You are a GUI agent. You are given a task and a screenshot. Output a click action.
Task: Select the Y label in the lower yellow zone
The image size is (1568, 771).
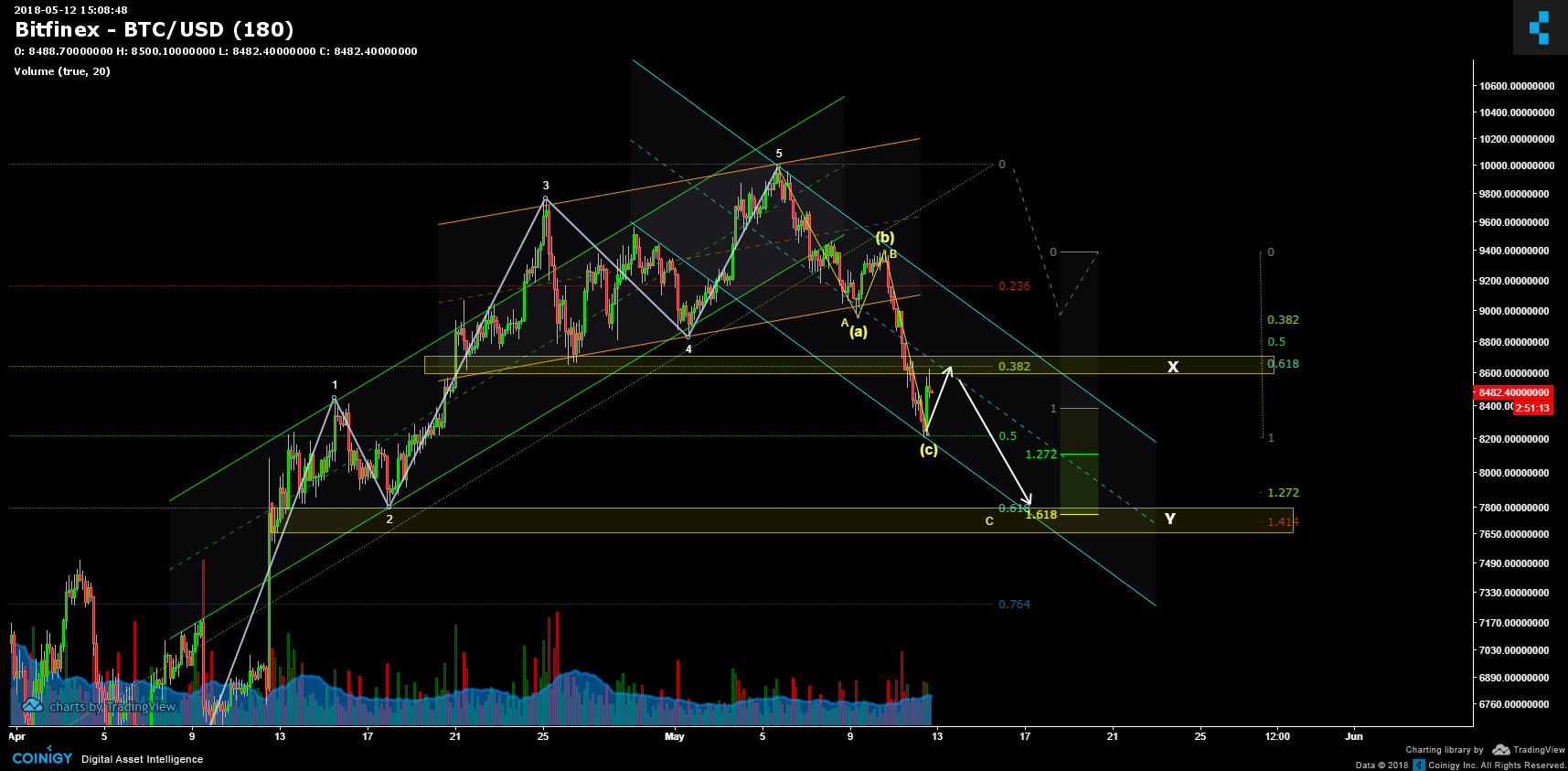coord(1169,519)
